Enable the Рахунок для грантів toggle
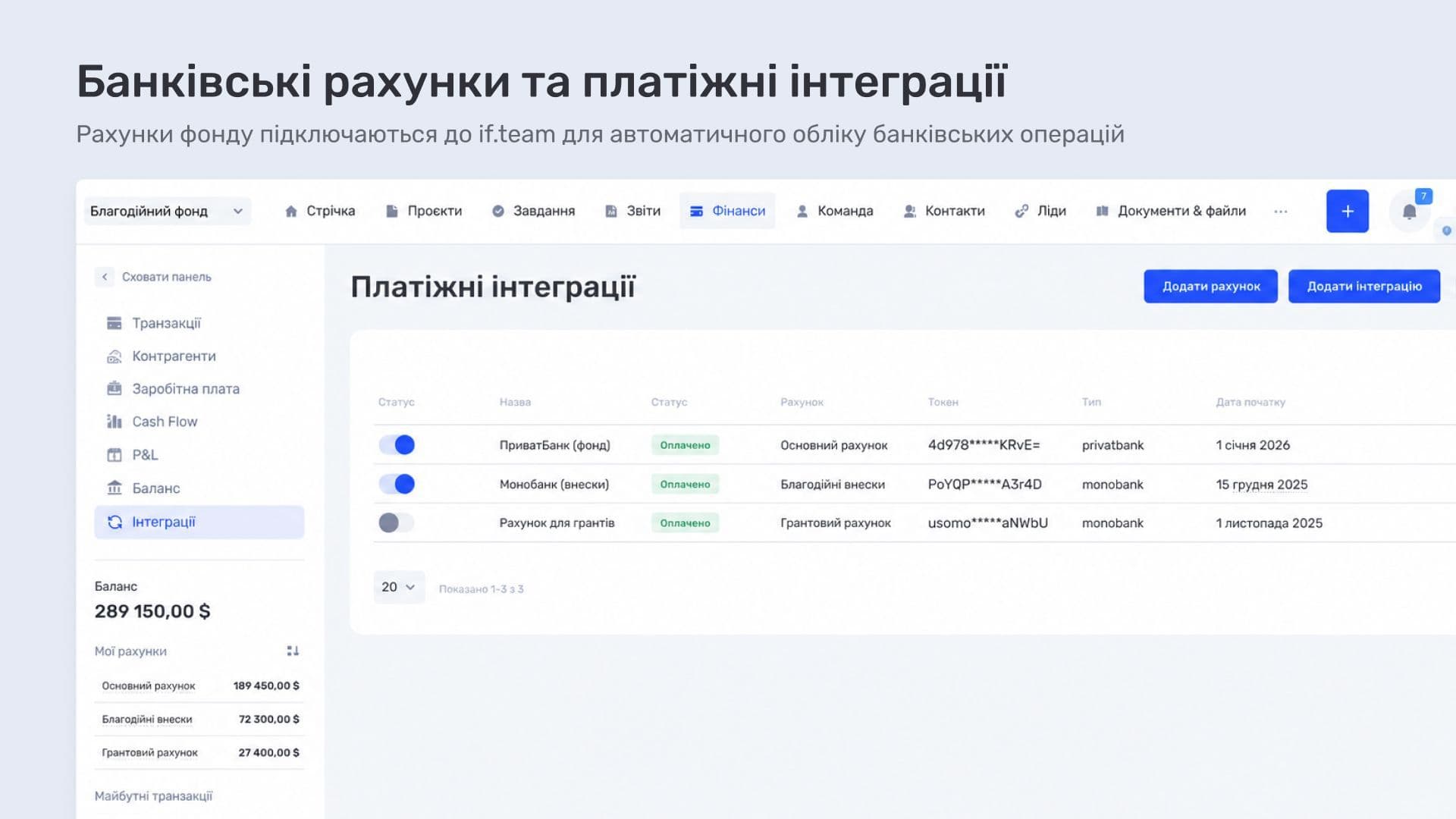 tap(397, 522)
